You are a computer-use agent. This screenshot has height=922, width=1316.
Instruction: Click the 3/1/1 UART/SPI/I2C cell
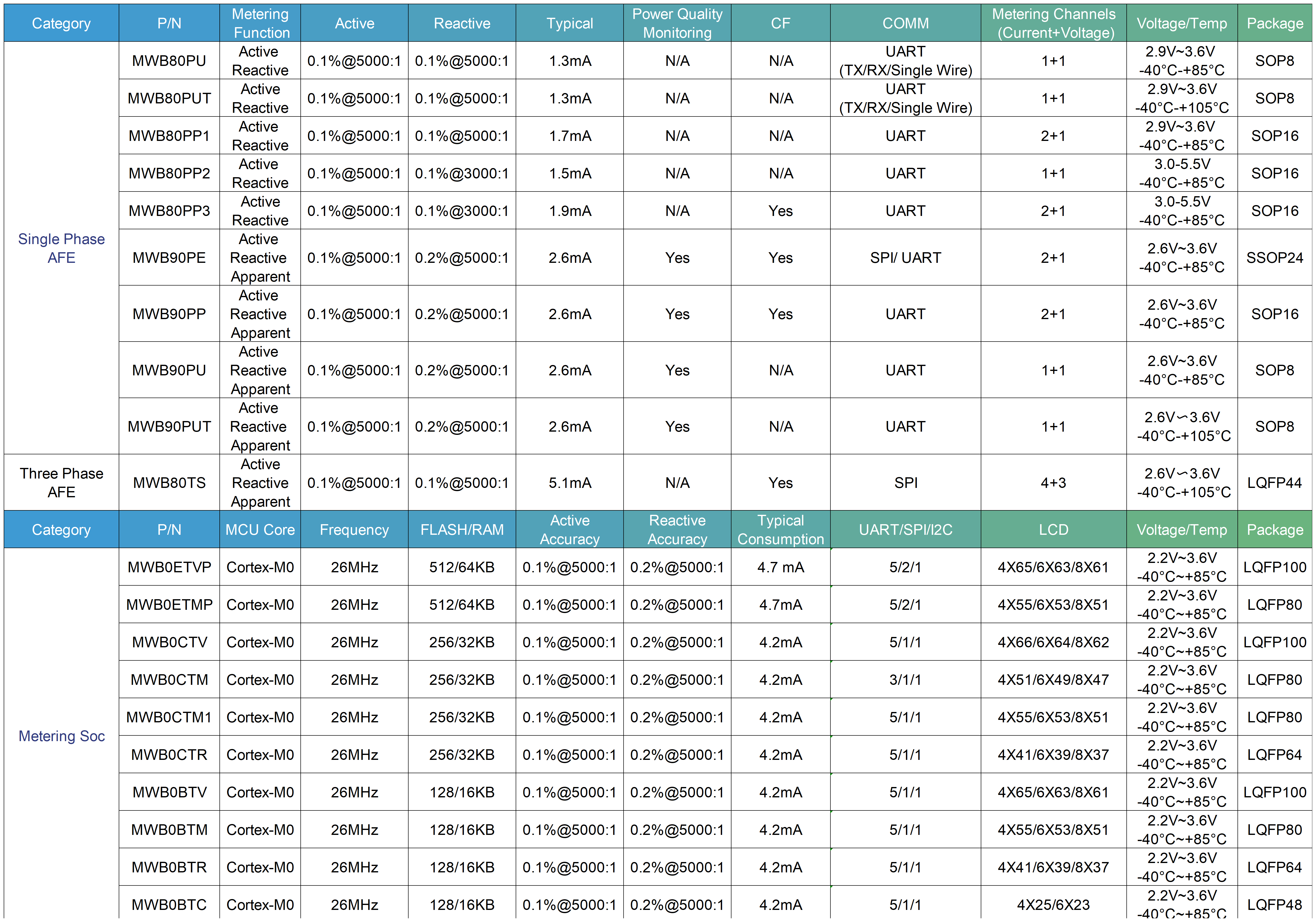pyautogui.click(x=906, y=680)
